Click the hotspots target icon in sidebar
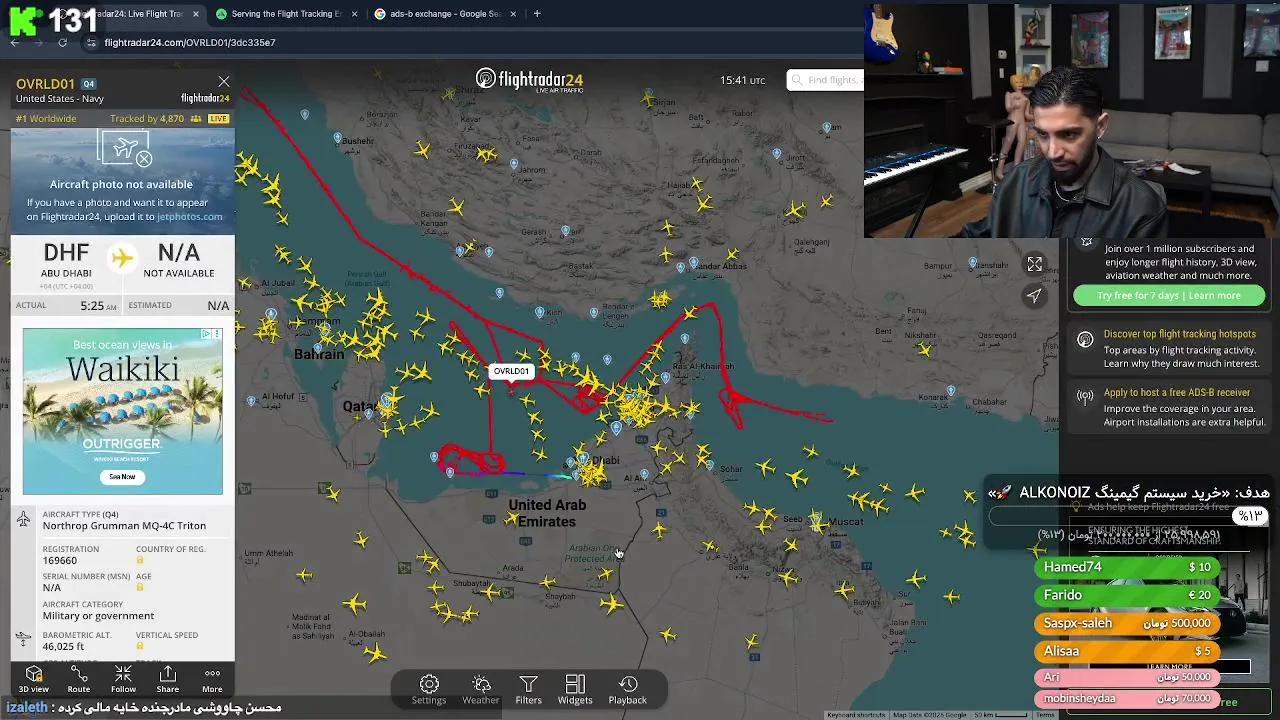The width and height of the screenshot is (1280, 720). [x=1085, y=340]
